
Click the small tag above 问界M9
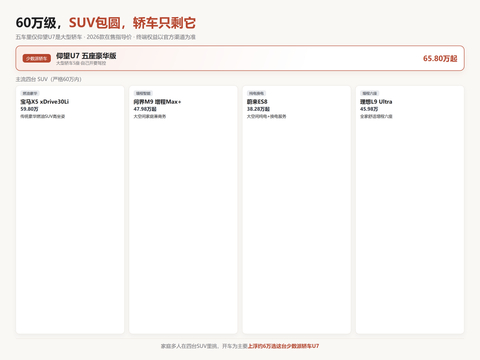(x=143, y=93)
